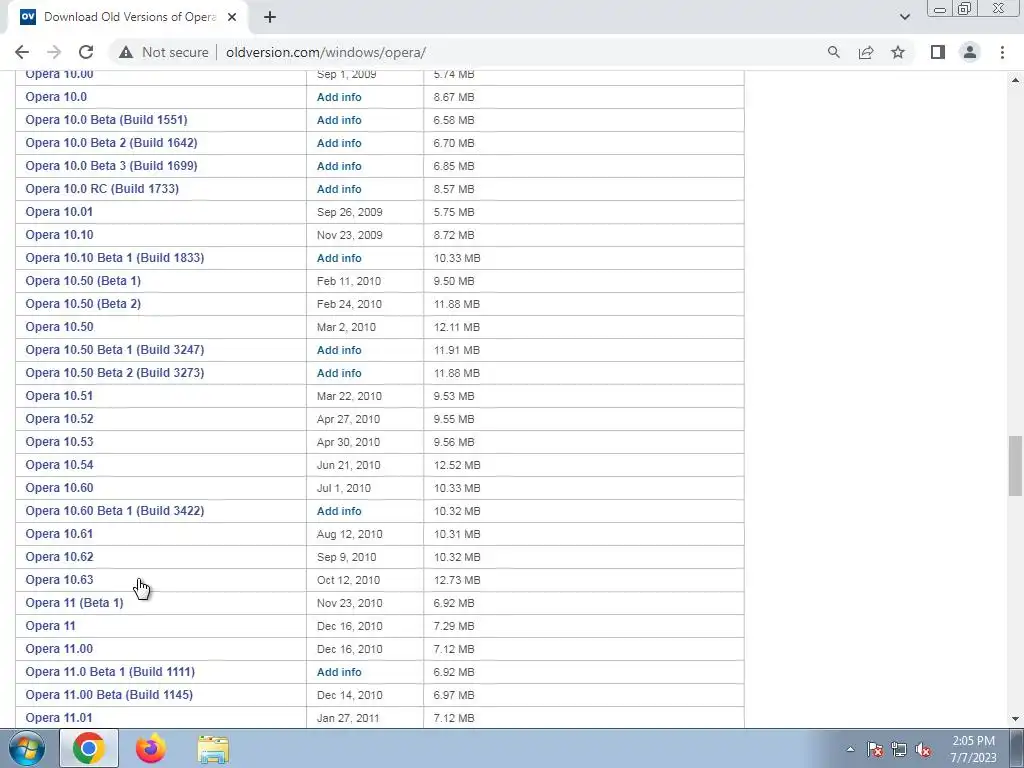Open Opera 10.0 Beta 2 (Build 1642)
Screen dimensions: 1024x768
click(x=111, y=142)
